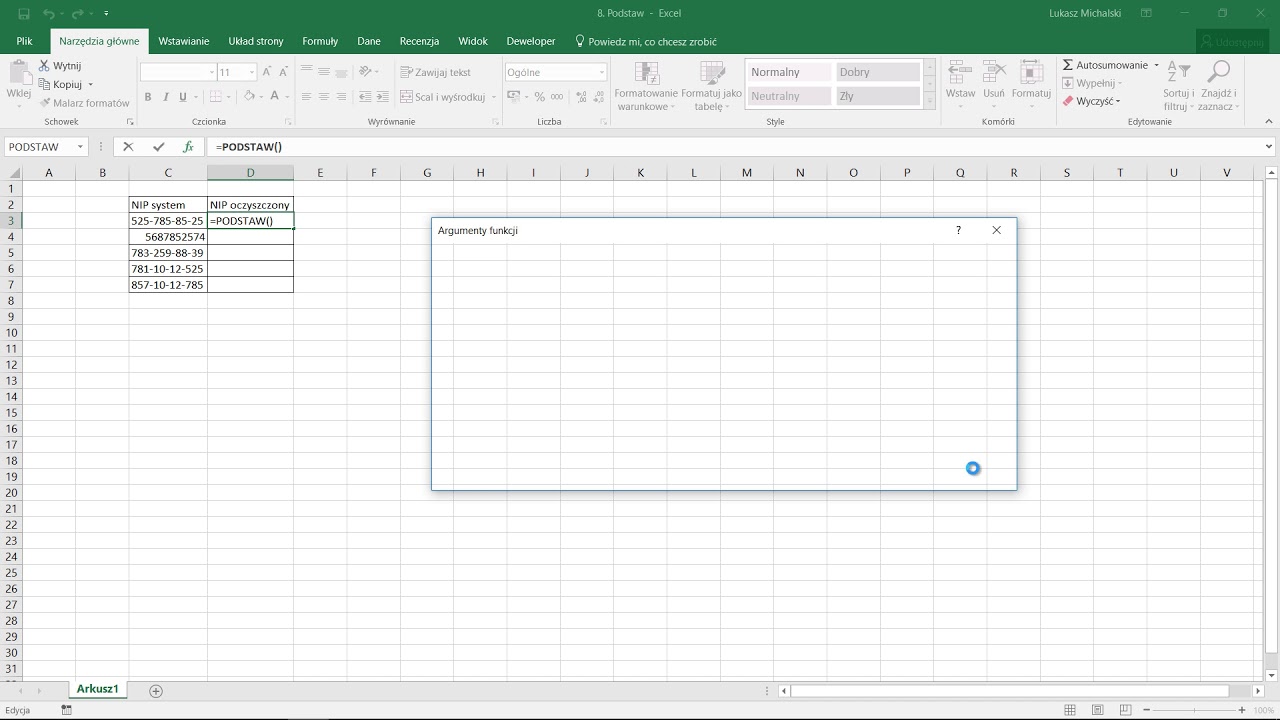Open the Ogólne number format dropdown
Screen dimensions: 1280x720
(601, 72)
